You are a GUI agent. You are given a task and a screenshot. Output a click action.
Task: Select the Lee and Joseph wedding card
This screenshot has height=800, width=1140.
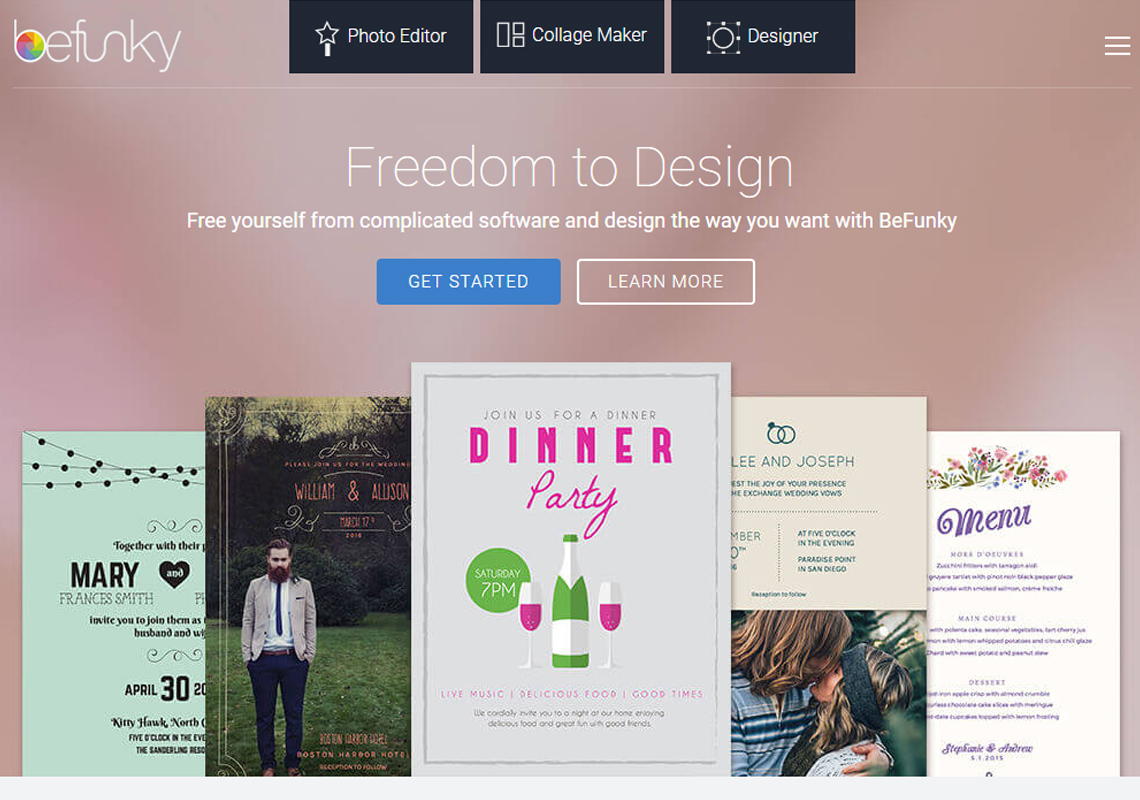[x=829, y=503]
